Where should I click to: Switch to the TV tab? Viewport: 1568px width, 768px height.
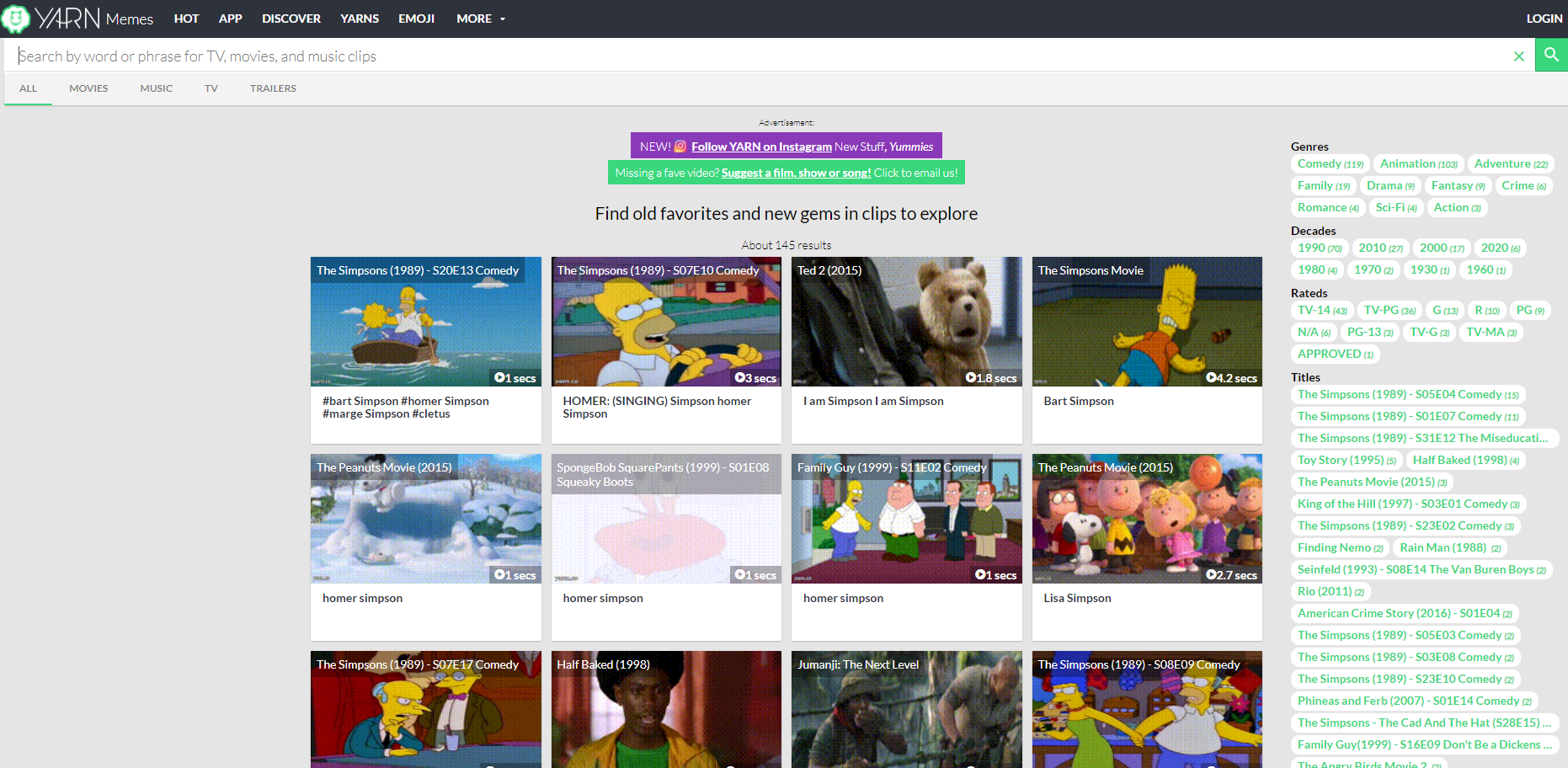211,88
